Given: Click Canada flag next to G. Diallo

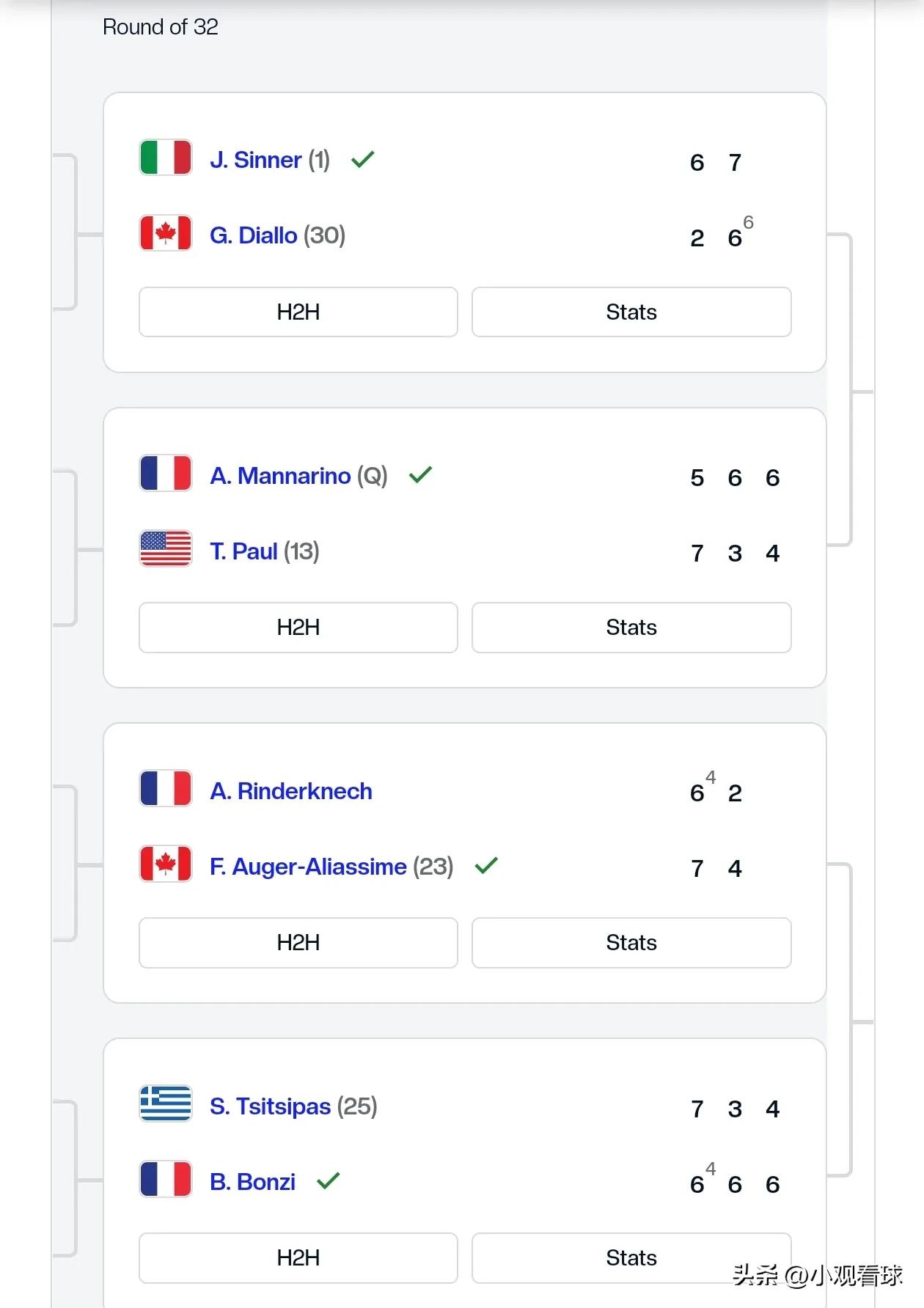Looking at the screenshot, I should point(166,233).
